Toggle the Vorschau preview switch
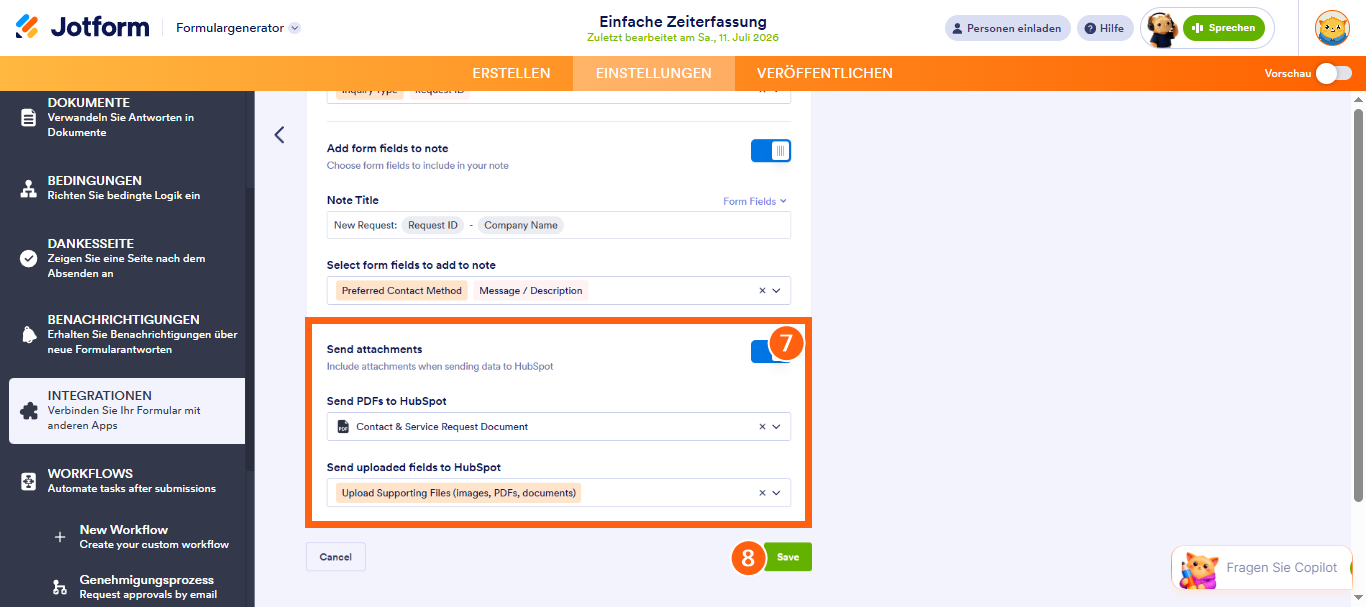1366x607 pixels. coord(1333,73)
